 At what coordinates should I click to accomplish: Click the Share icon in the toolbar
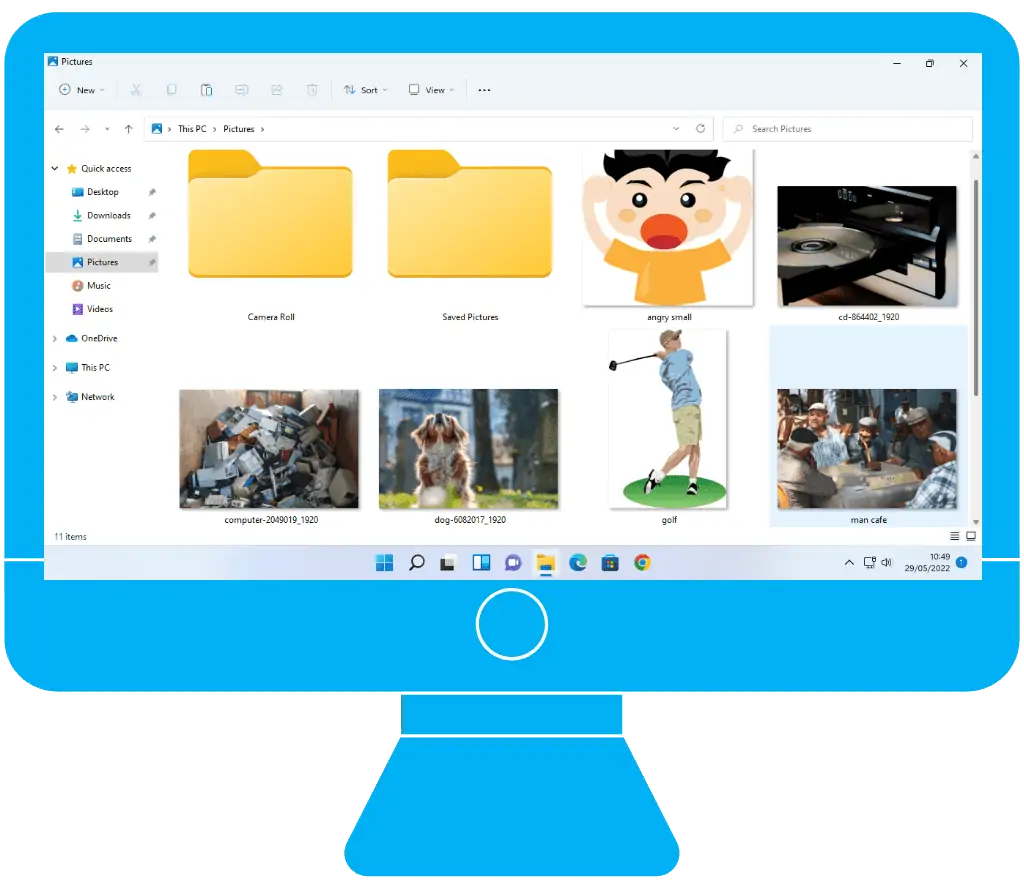point(277,90)
